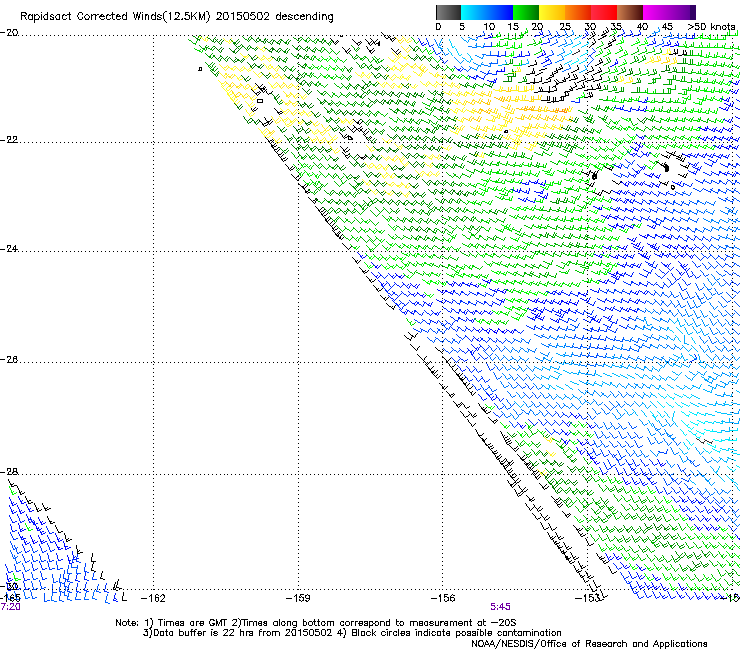The height and width of the screenshot is (650, 740).
Task: Select the latitude label '-22'
Action: tap(9, 140)
